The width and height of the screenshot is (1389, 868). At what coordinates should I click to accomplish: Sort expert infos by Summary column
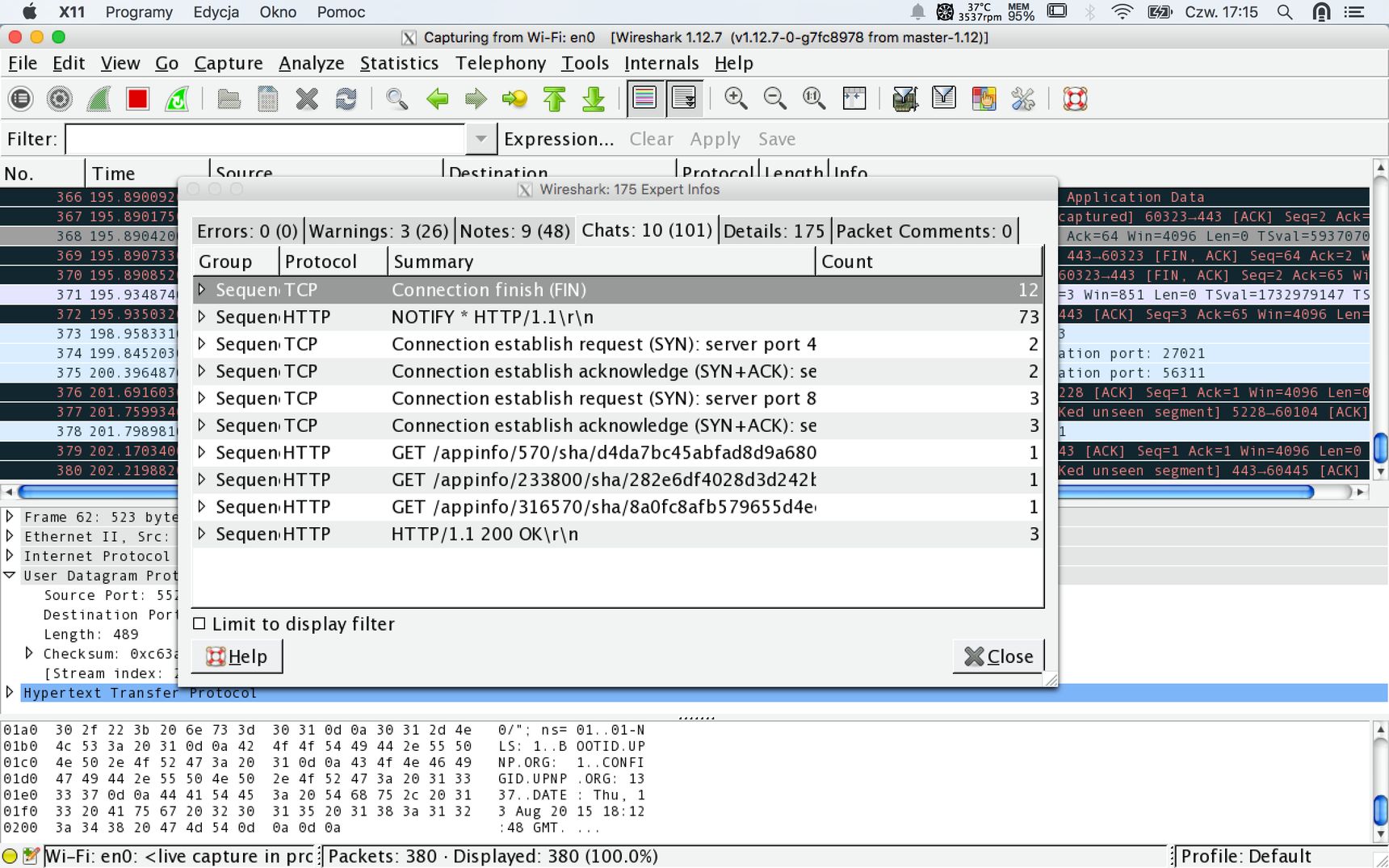click(602, 262)
